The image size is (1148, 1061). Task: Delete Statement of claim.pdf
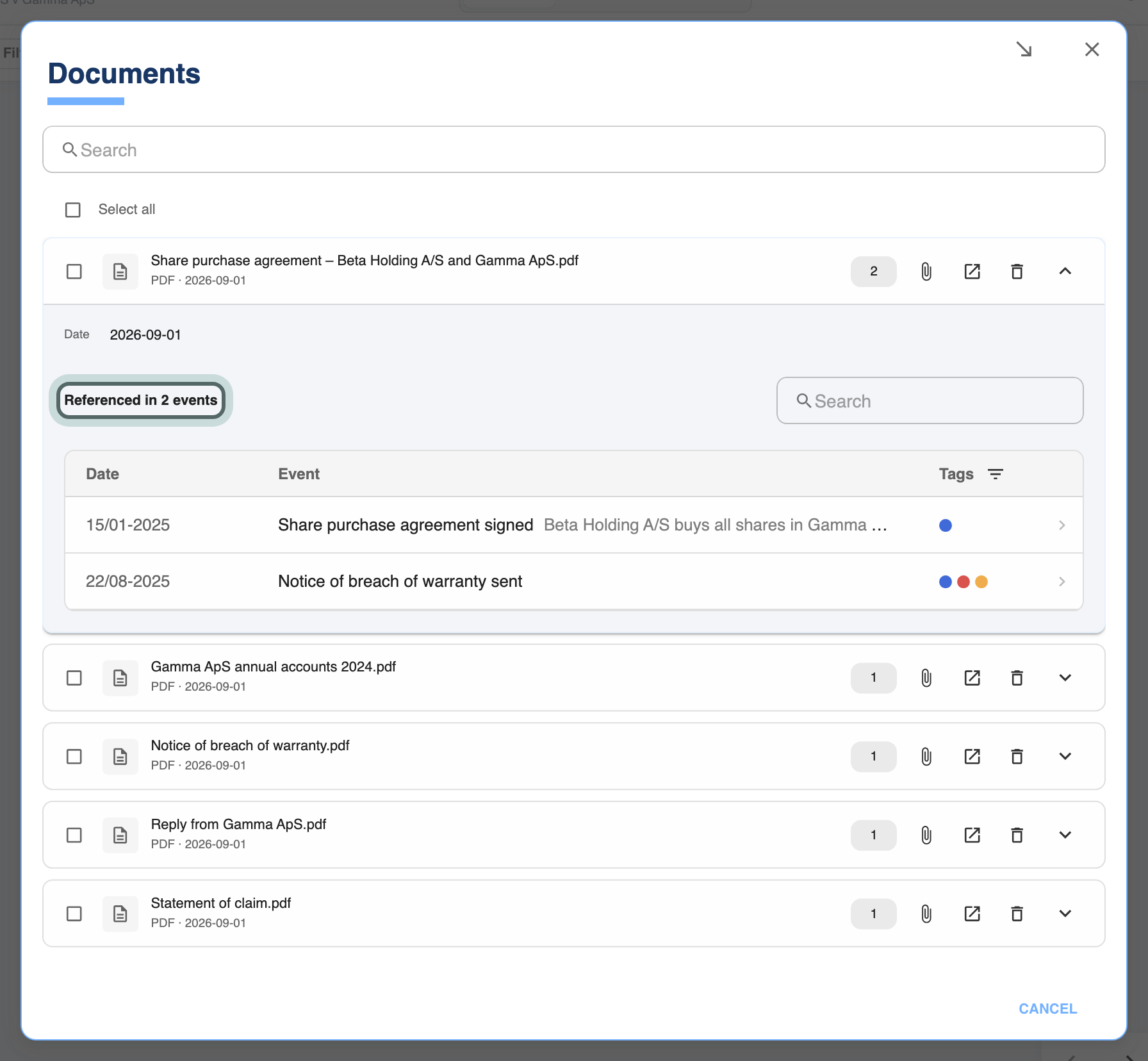[1017, 914]
